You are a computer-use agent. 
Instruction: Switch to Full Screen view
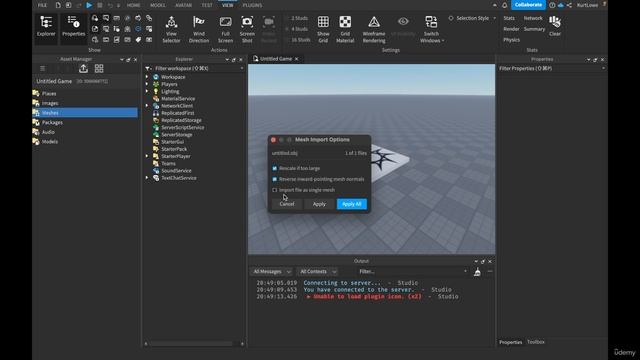click(225, 29)
